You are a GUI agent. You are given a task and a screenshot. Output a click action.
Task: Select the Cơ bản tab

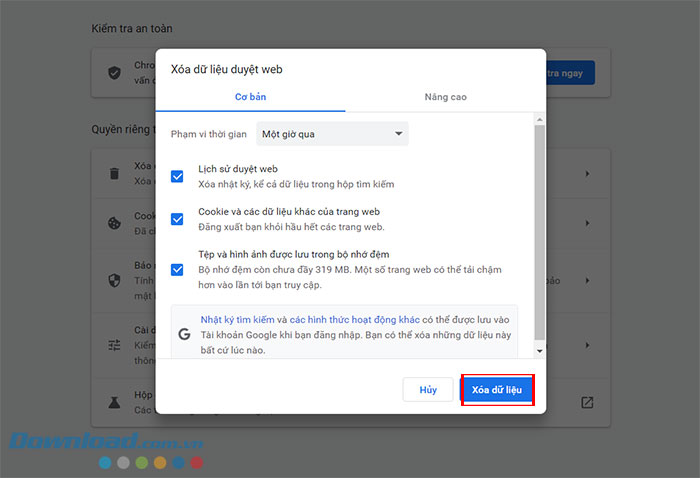pyautogui.click(x=250, y=97)
